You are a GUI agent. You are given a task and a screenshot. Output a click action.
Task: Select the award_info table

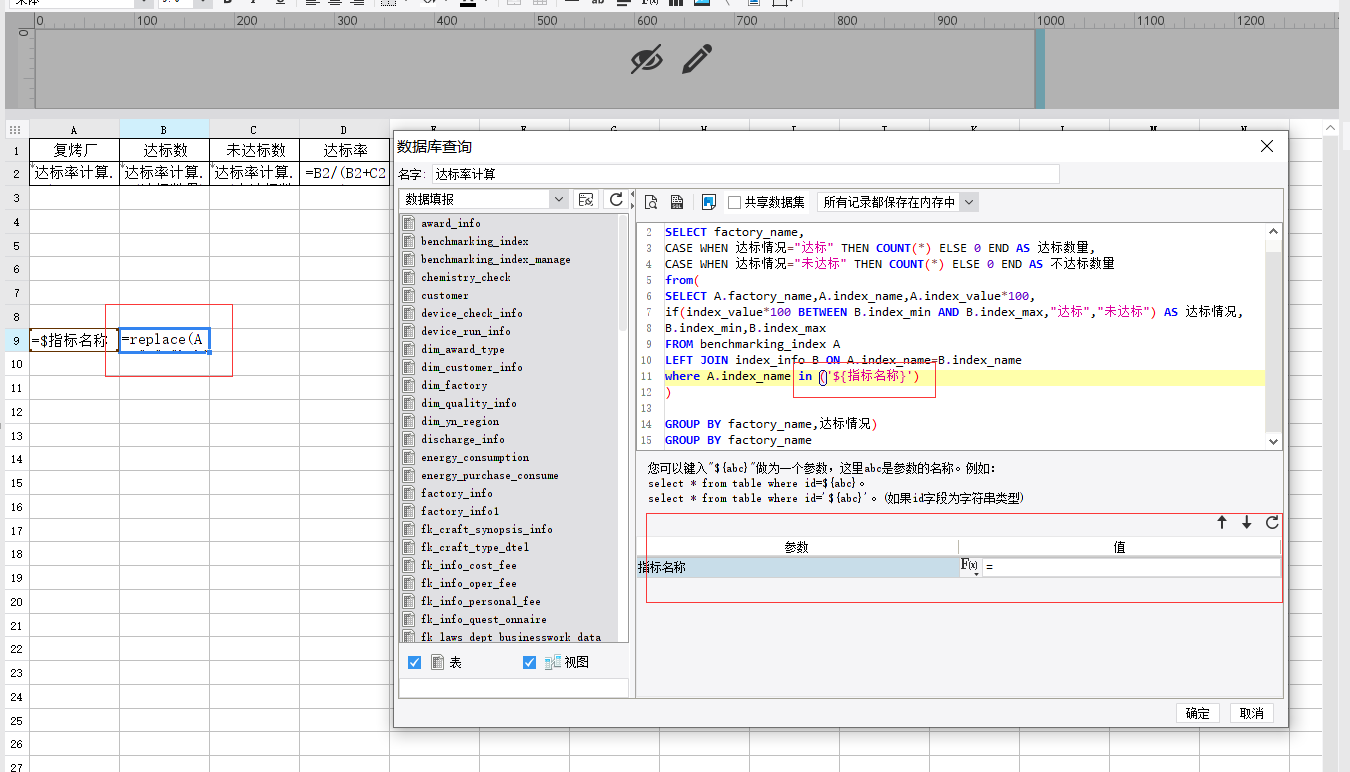pos(450,223)
